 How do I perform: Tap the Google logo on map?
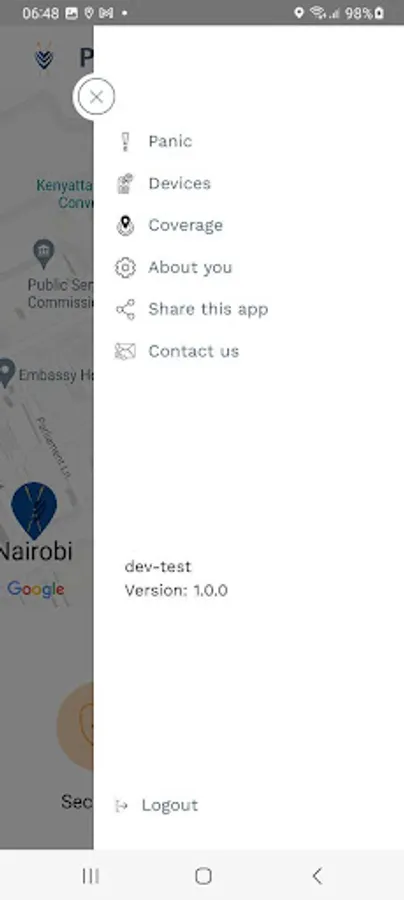point(36,589)
